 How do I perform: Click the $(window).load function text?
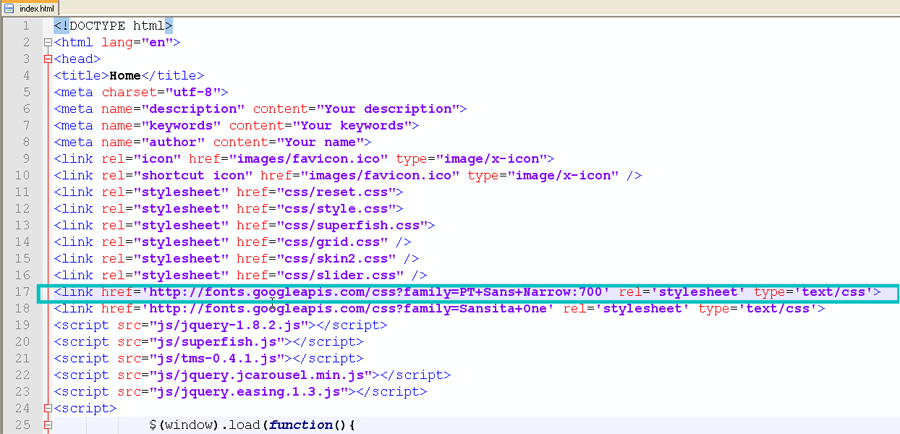point(253,425)
